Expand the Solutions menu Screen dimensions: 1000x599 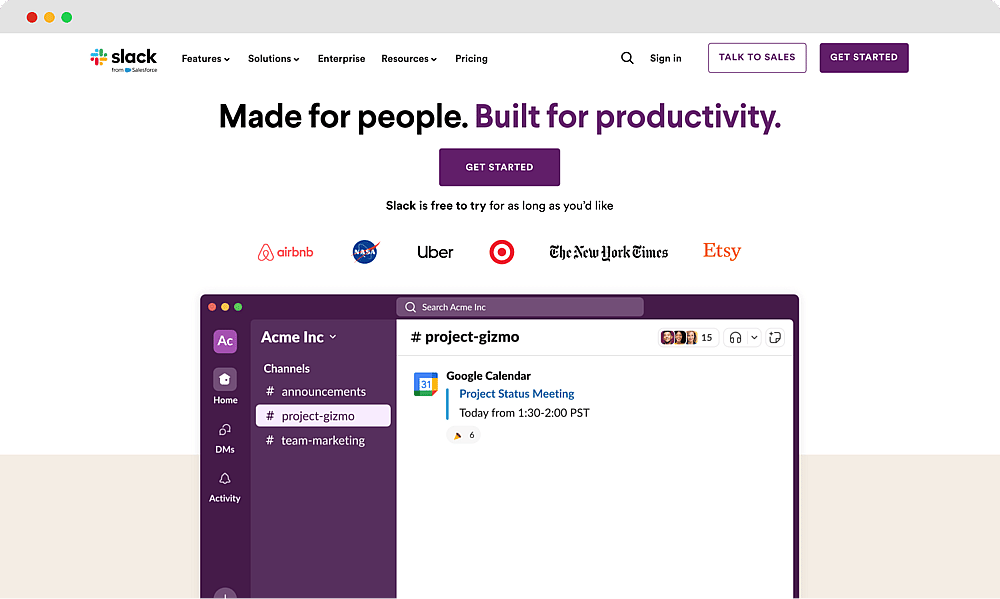[x=274, y=59]
